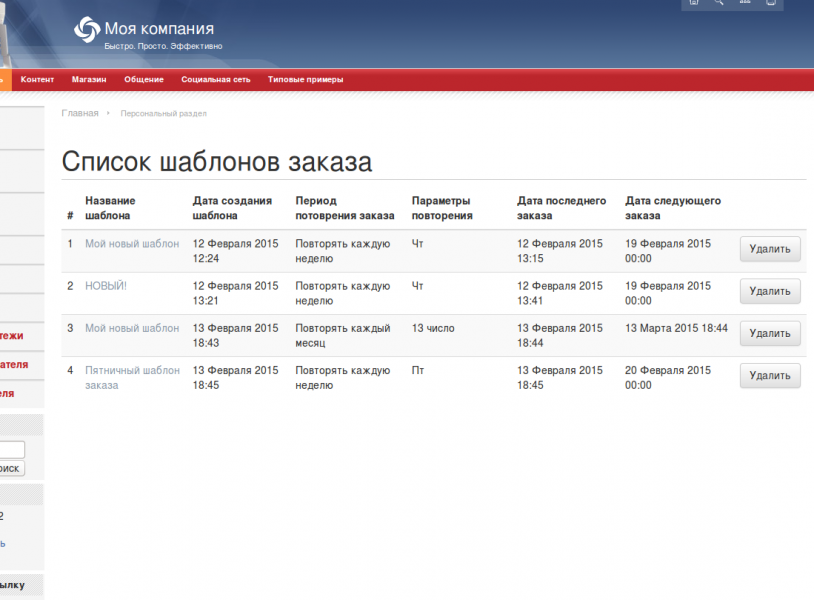Delete the monthly repeating template in row 3
The height and width of the screenshot is (600, 814).
[x=770, y=333]
